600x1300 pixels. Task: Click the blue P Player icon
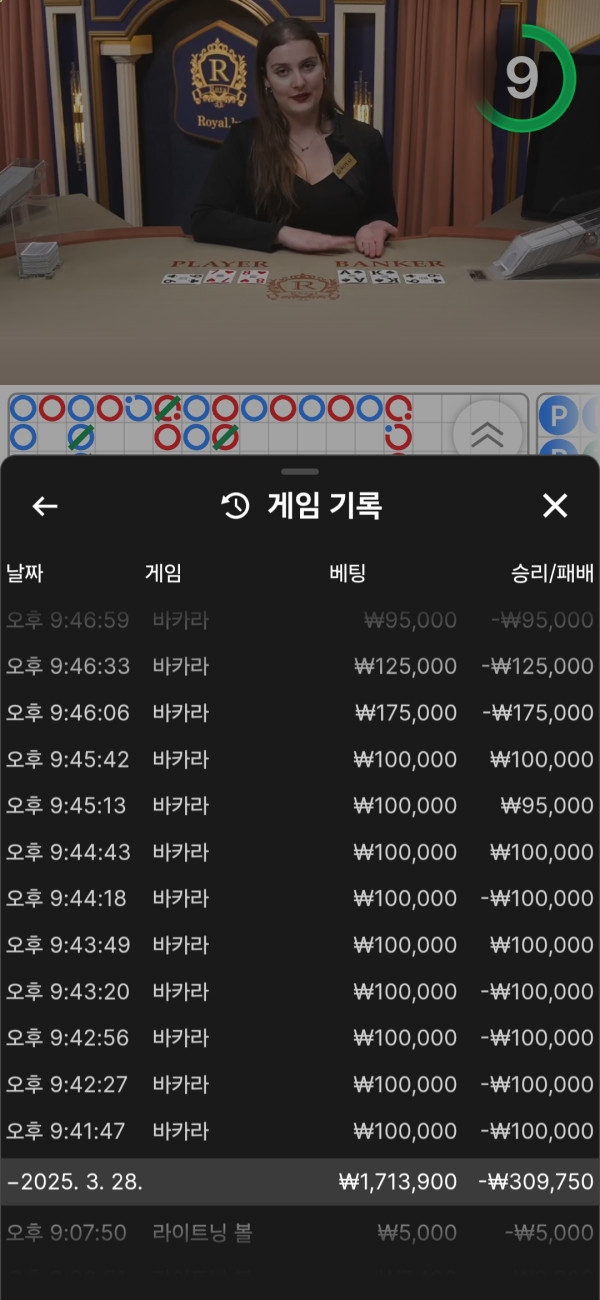[x=558, y=414]
